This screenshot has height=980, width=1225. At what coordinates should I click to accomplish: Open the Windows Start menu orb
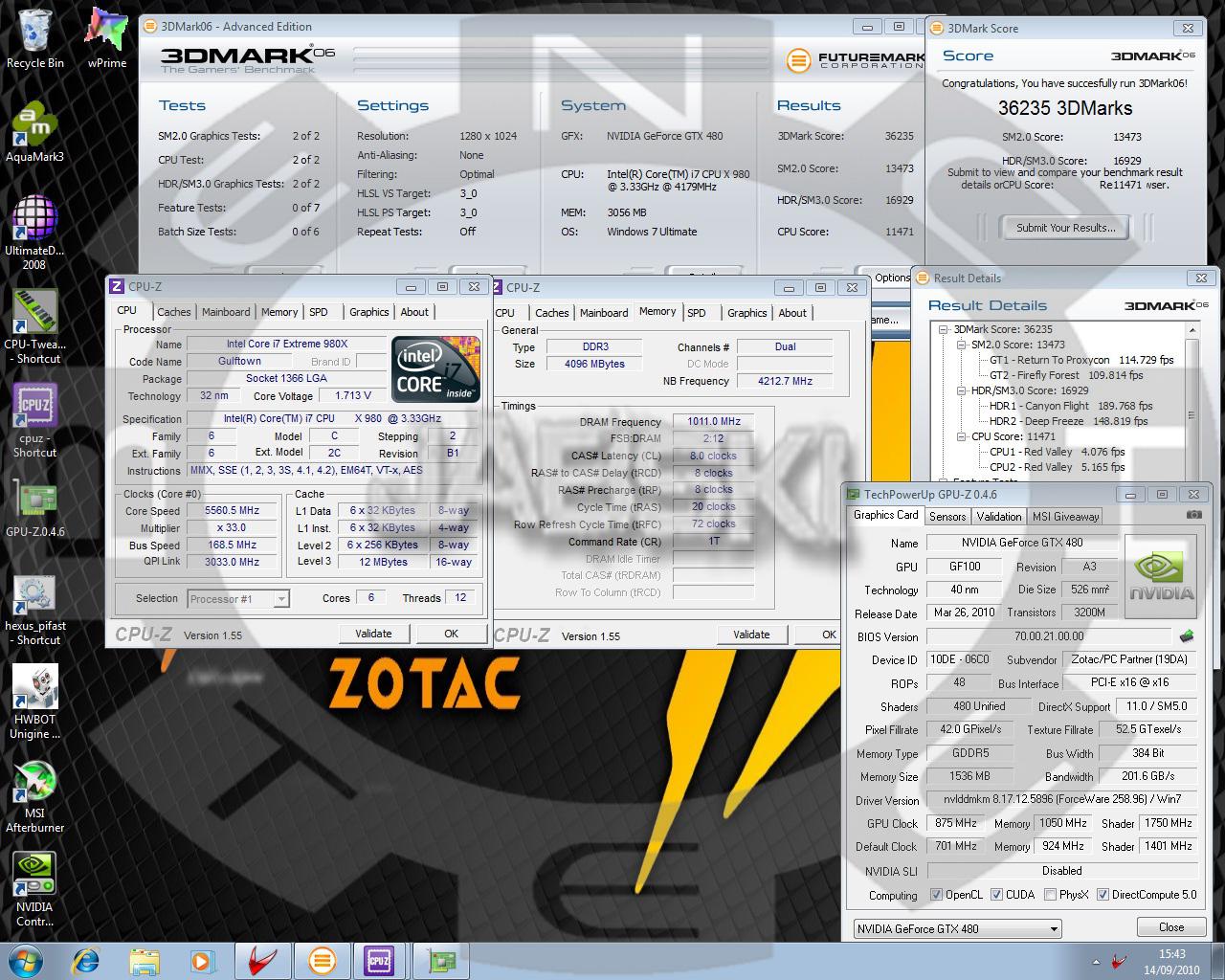pos(25,960)
